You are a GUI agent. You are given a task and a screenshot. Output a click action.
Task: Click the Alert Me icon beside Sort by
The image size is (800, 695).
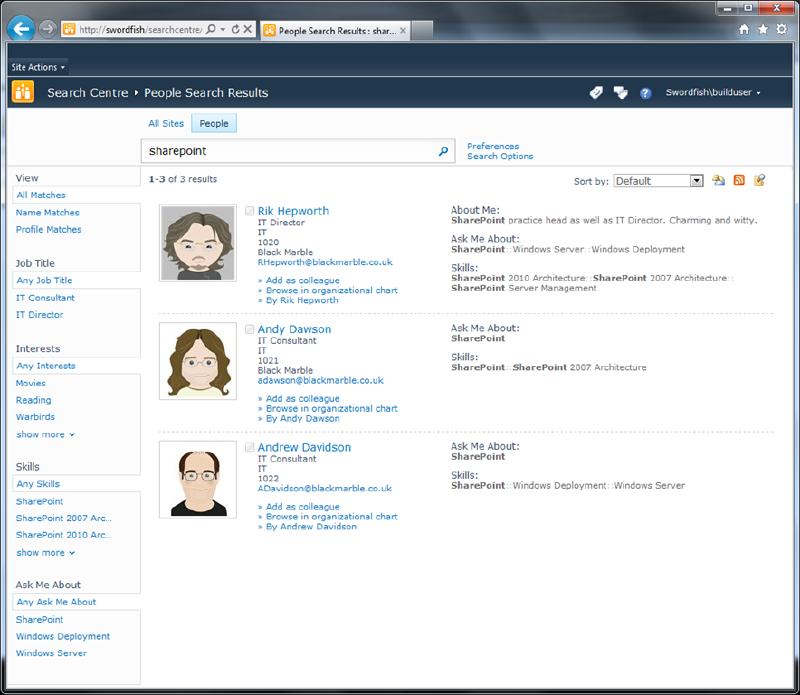(718, 180)
